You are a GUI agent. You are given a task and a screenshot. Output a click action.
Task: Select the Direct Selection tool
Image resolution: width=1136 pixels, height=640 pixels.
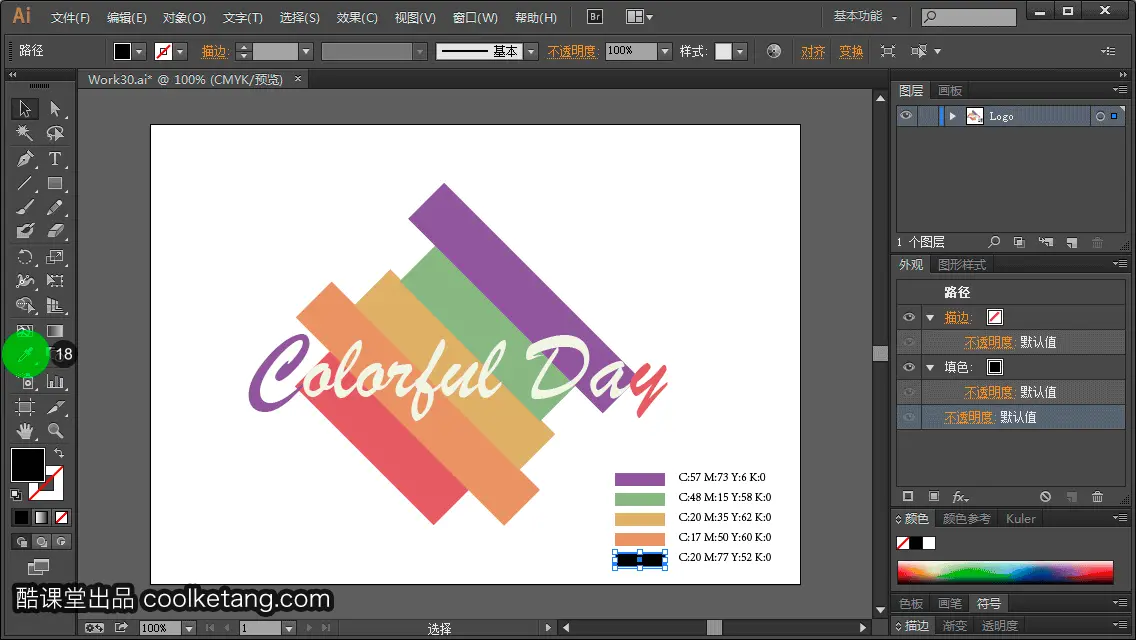[x=55, y=109]
